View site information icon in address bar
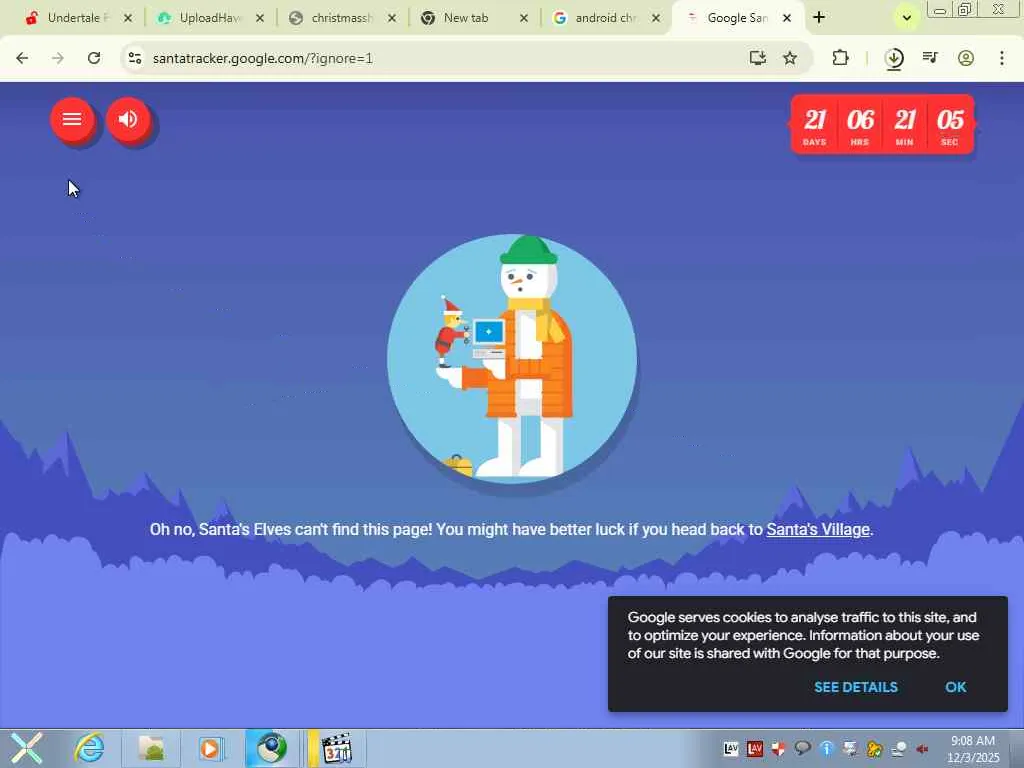The width and height of the screenshot is (1024, 768). click(x=135, y=58)
